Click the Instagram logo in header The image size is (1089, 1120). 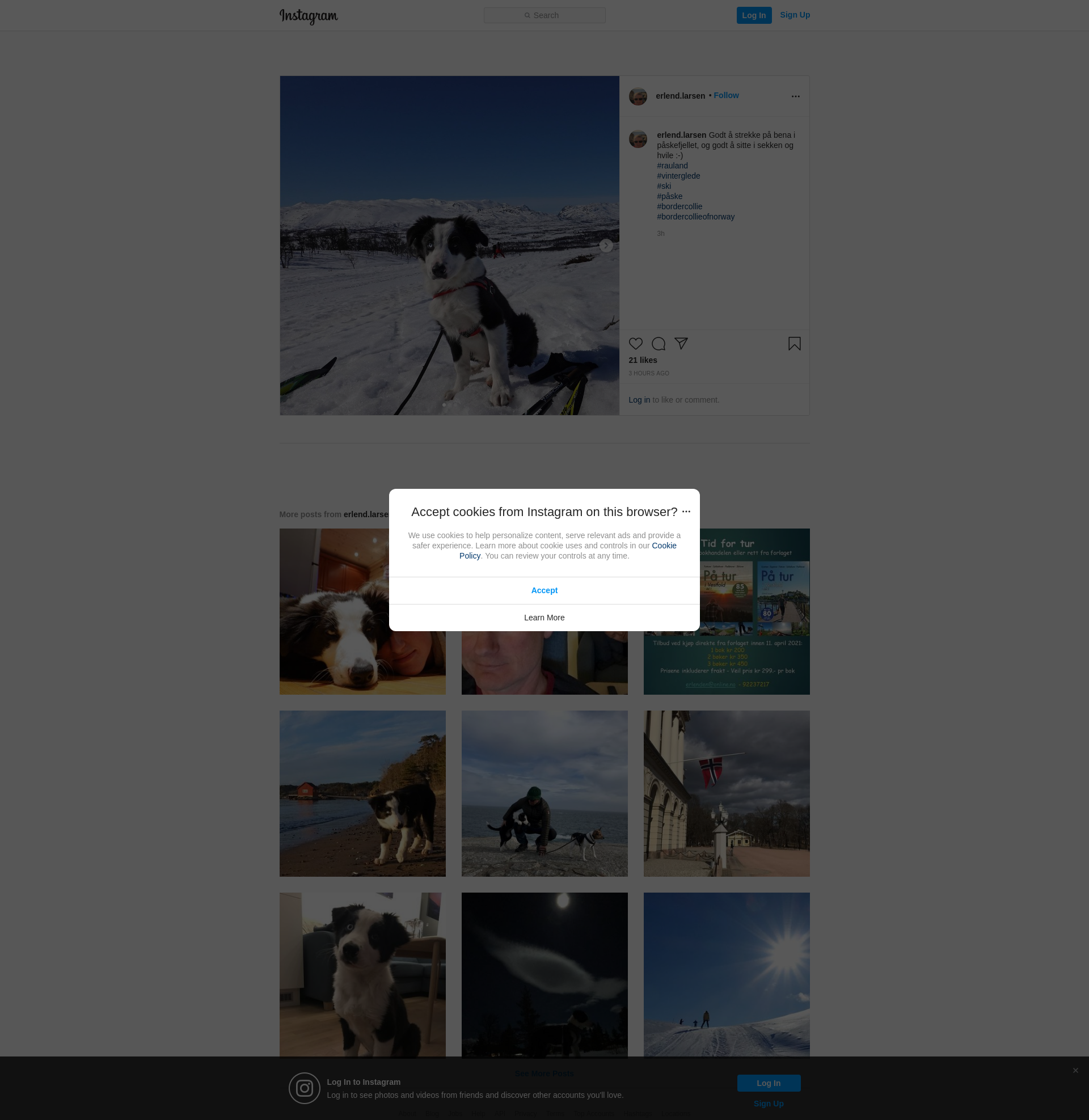click(x=309, y=16)
